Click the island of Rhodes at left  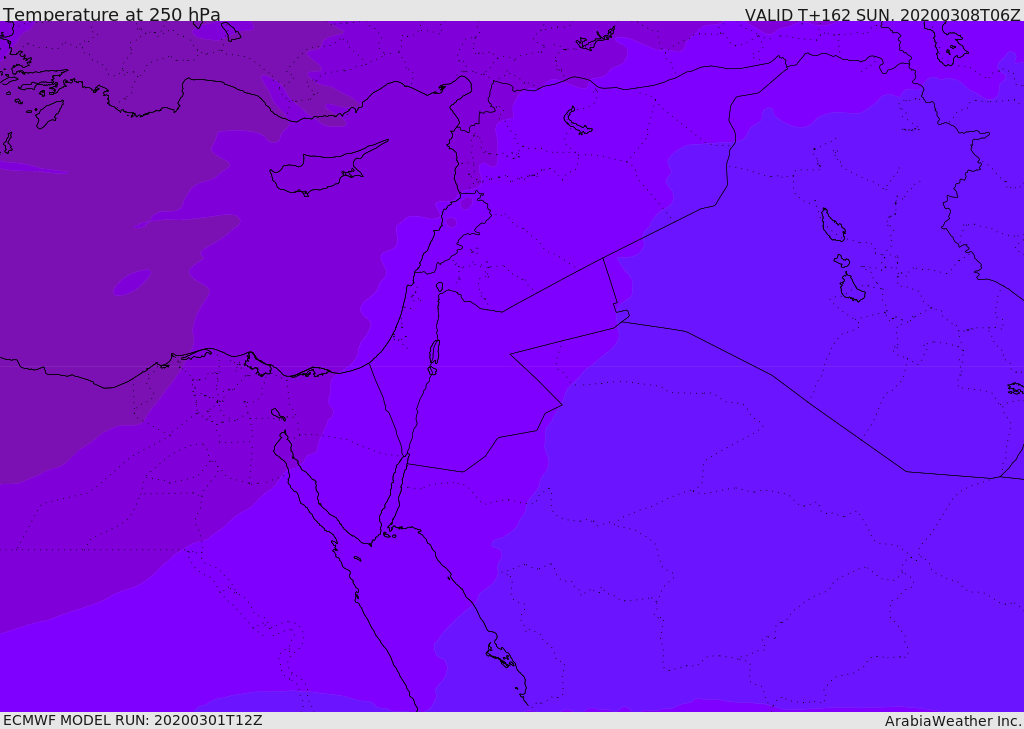click(48, 113)
